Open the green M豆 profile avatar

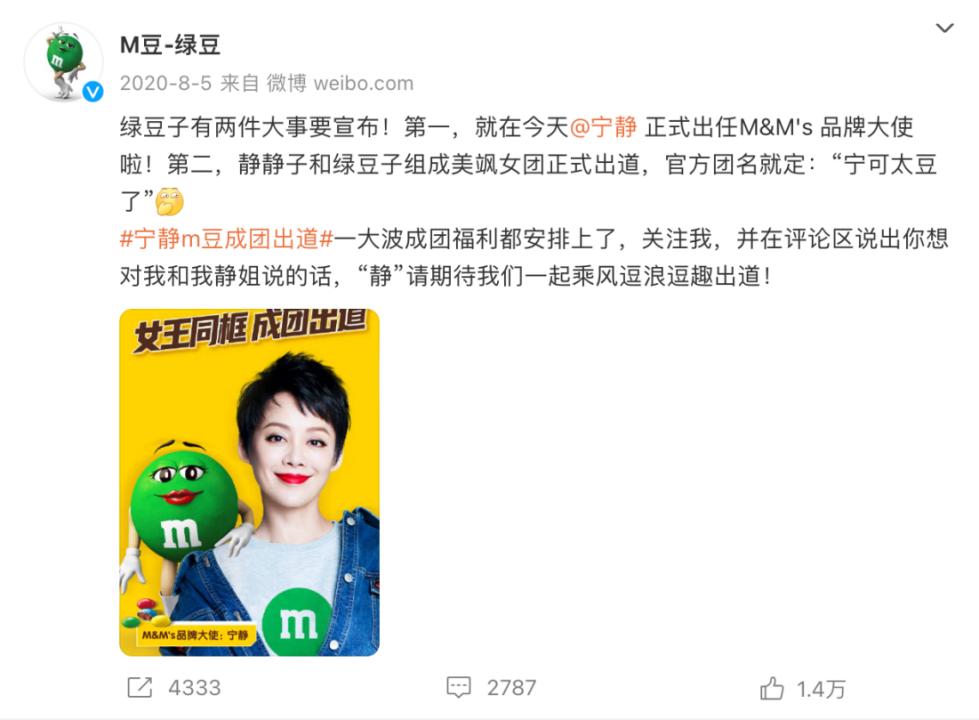click(x=64, y=62)
